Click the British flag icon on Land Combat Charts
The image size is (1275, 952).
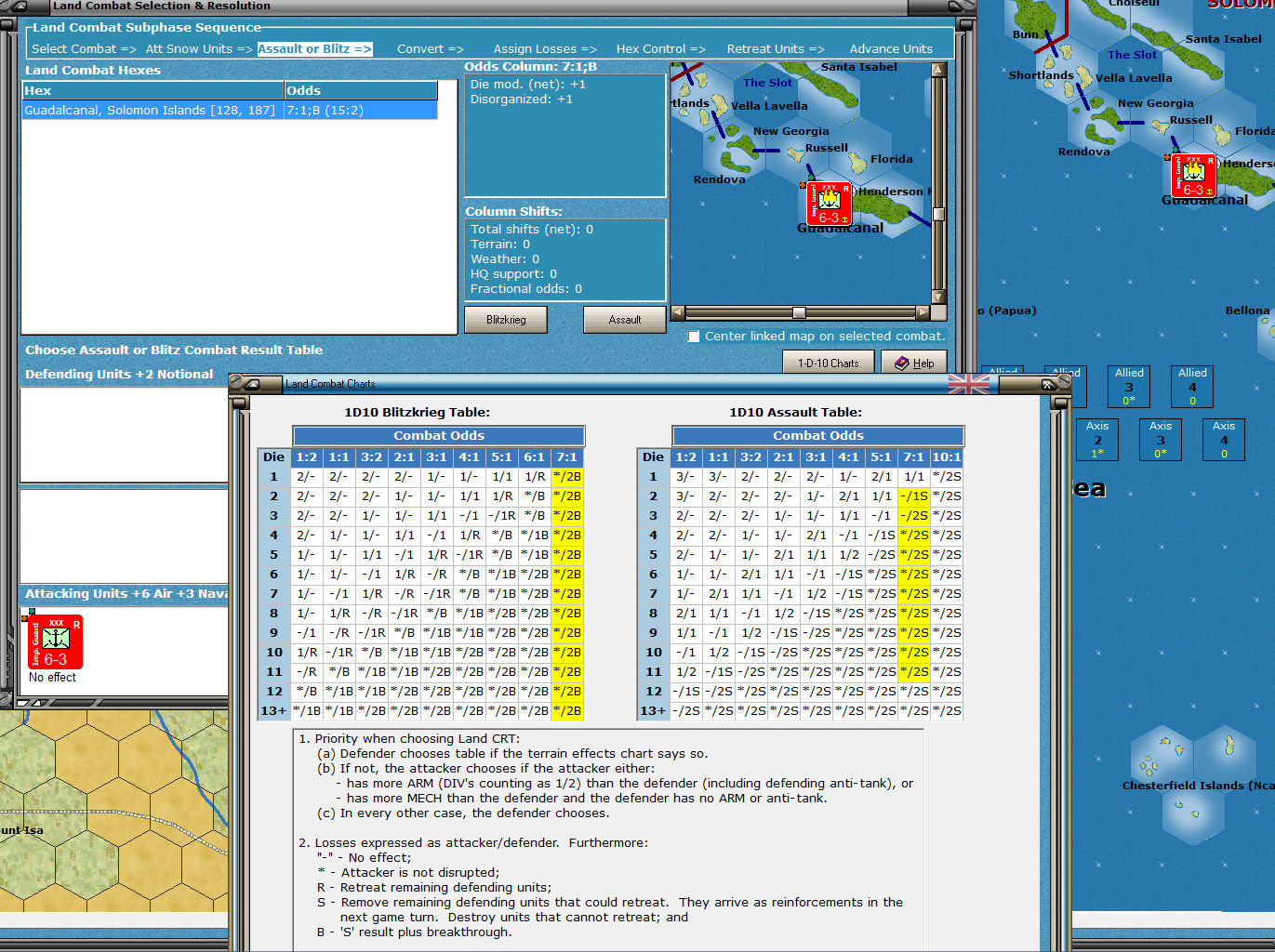pyautogui.click(x=968, y=384)
